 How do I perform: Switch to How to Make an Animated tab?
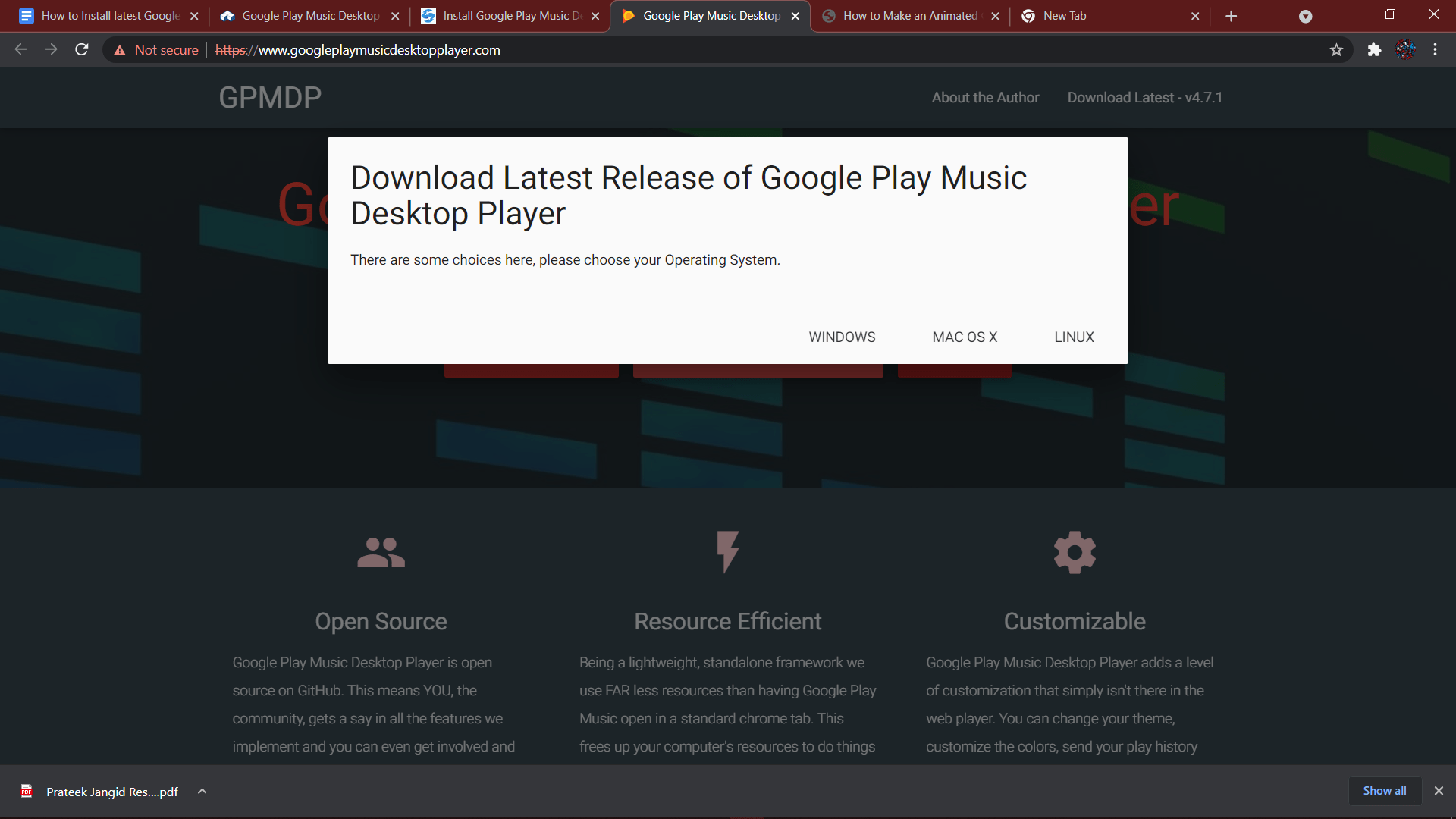(x=908, y=16)
